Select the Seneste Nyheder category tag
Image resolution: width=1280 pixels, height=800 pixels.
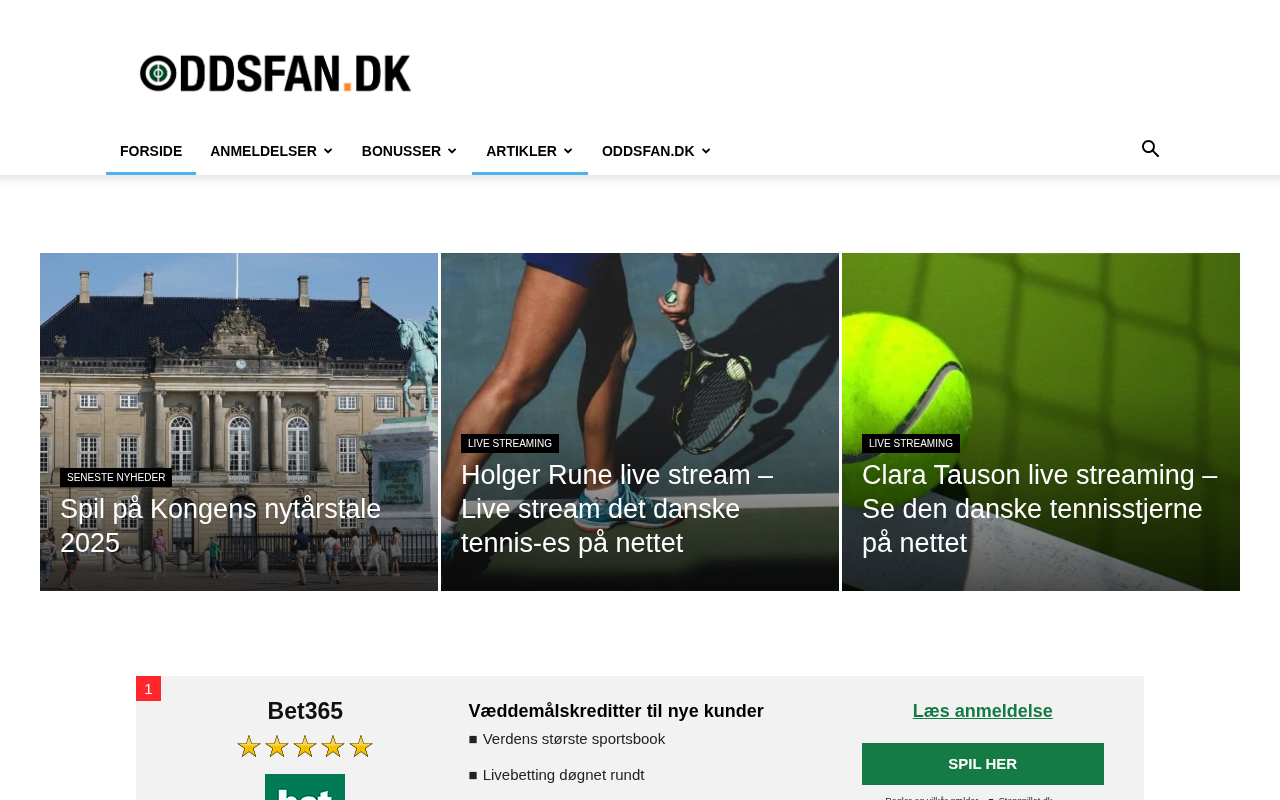[x=116, y=478]
